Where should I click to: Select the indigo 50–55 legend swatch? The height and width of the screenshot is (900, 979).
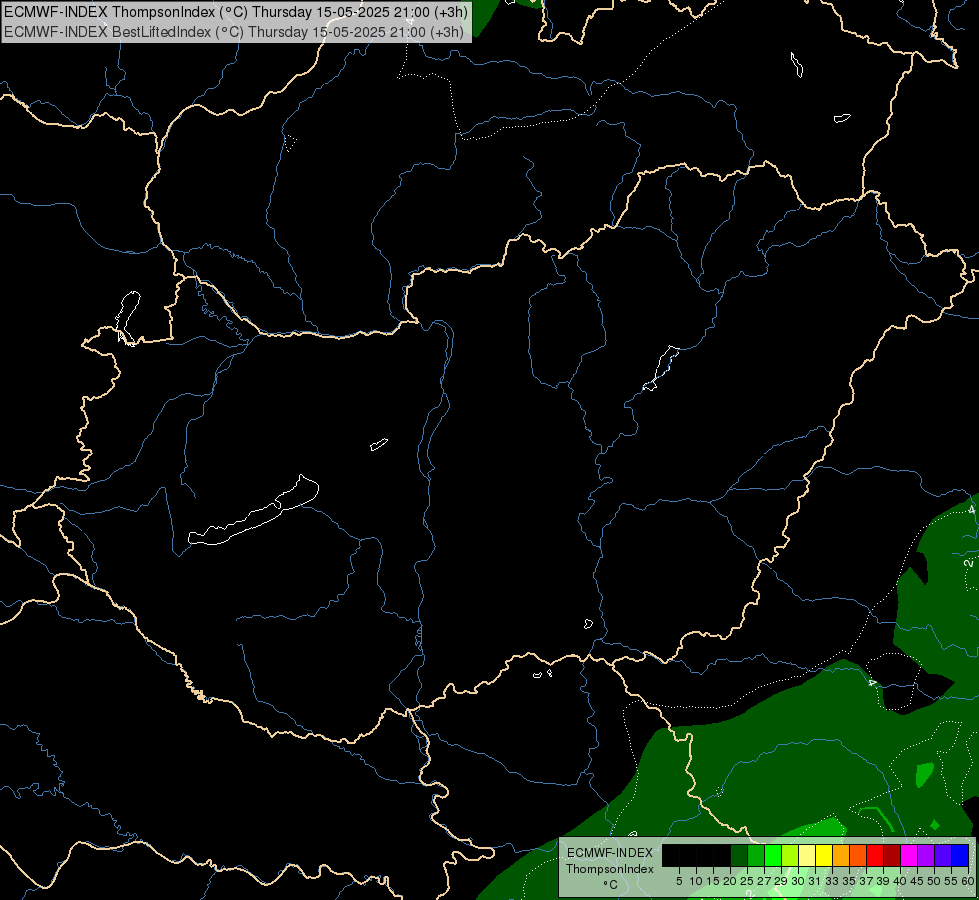943,855
